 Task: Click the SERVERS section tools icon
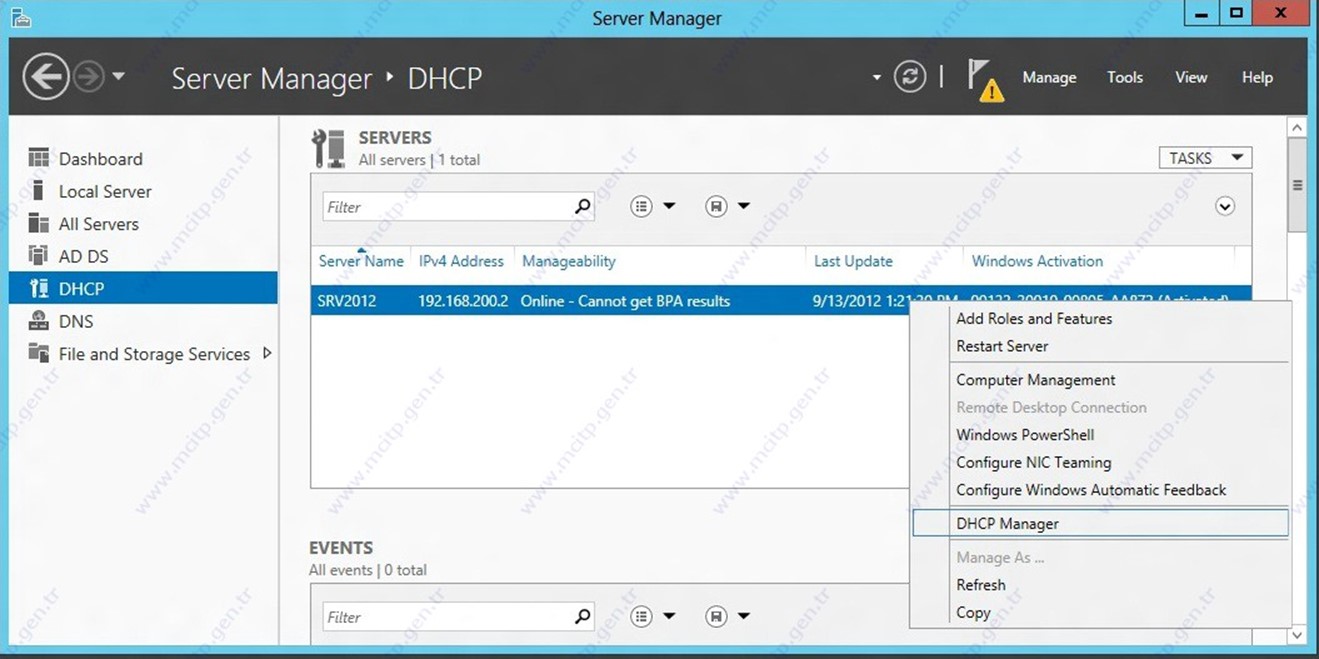[328, 148]
